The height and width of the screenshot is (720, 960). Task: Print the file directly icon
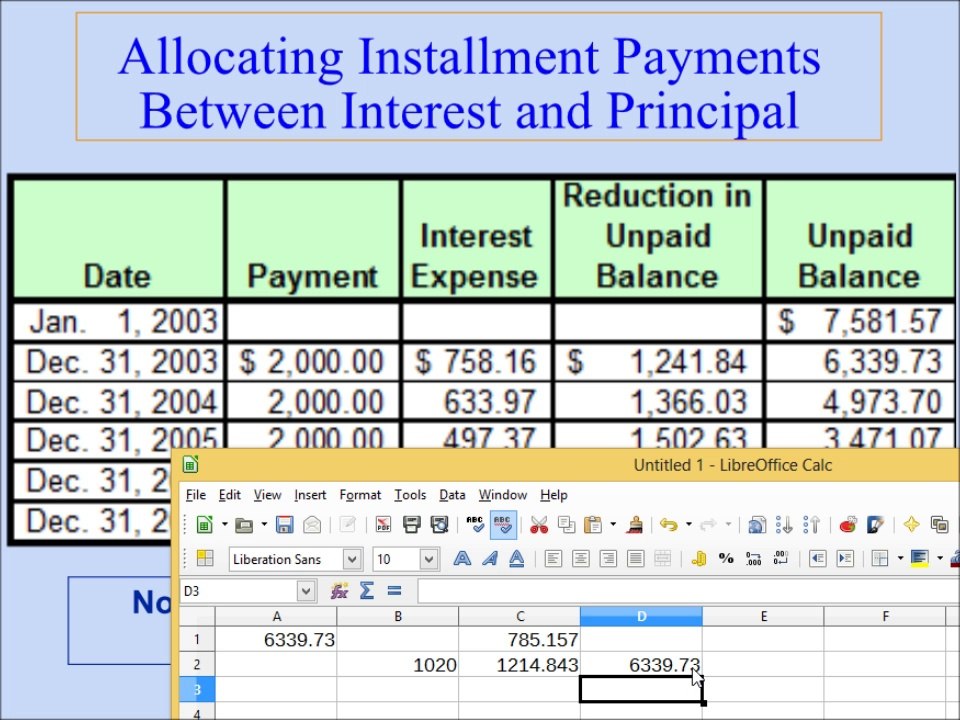pyautogui.click(x=411, y=525)
